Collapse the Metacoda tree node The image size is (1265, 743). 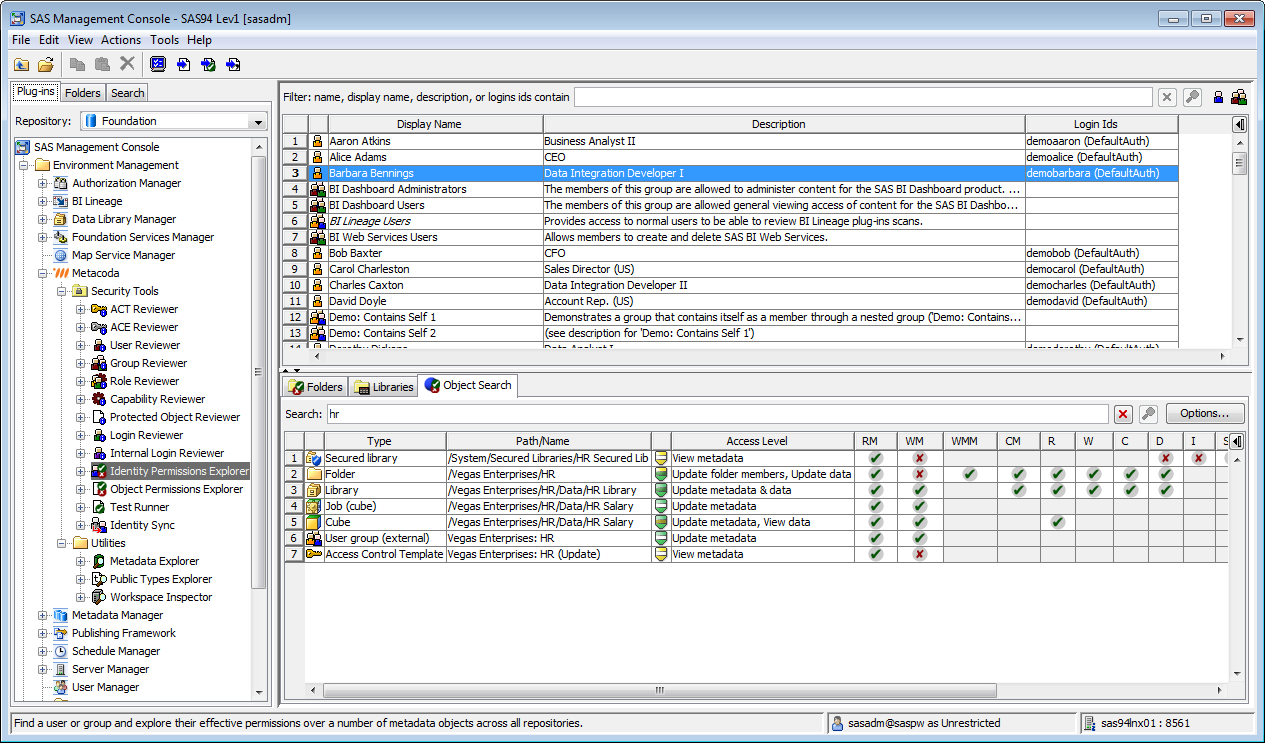coord(43,273)
